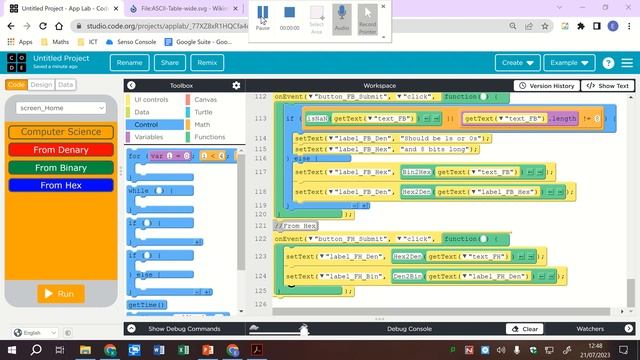
Task: Select Turtle toolbox category
Action: pyautogui.click(x=203, y=112)
